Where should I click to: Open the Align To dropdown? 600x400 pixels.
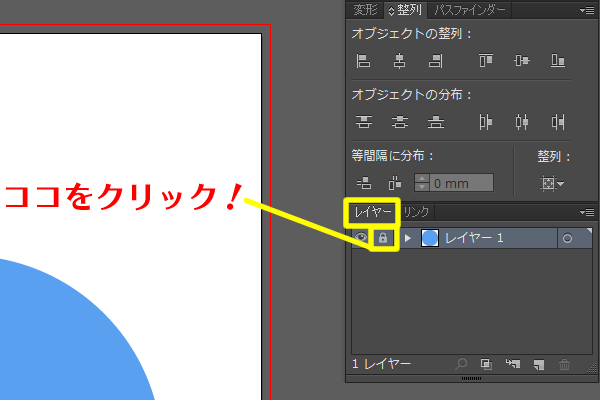tap(552, 183)
